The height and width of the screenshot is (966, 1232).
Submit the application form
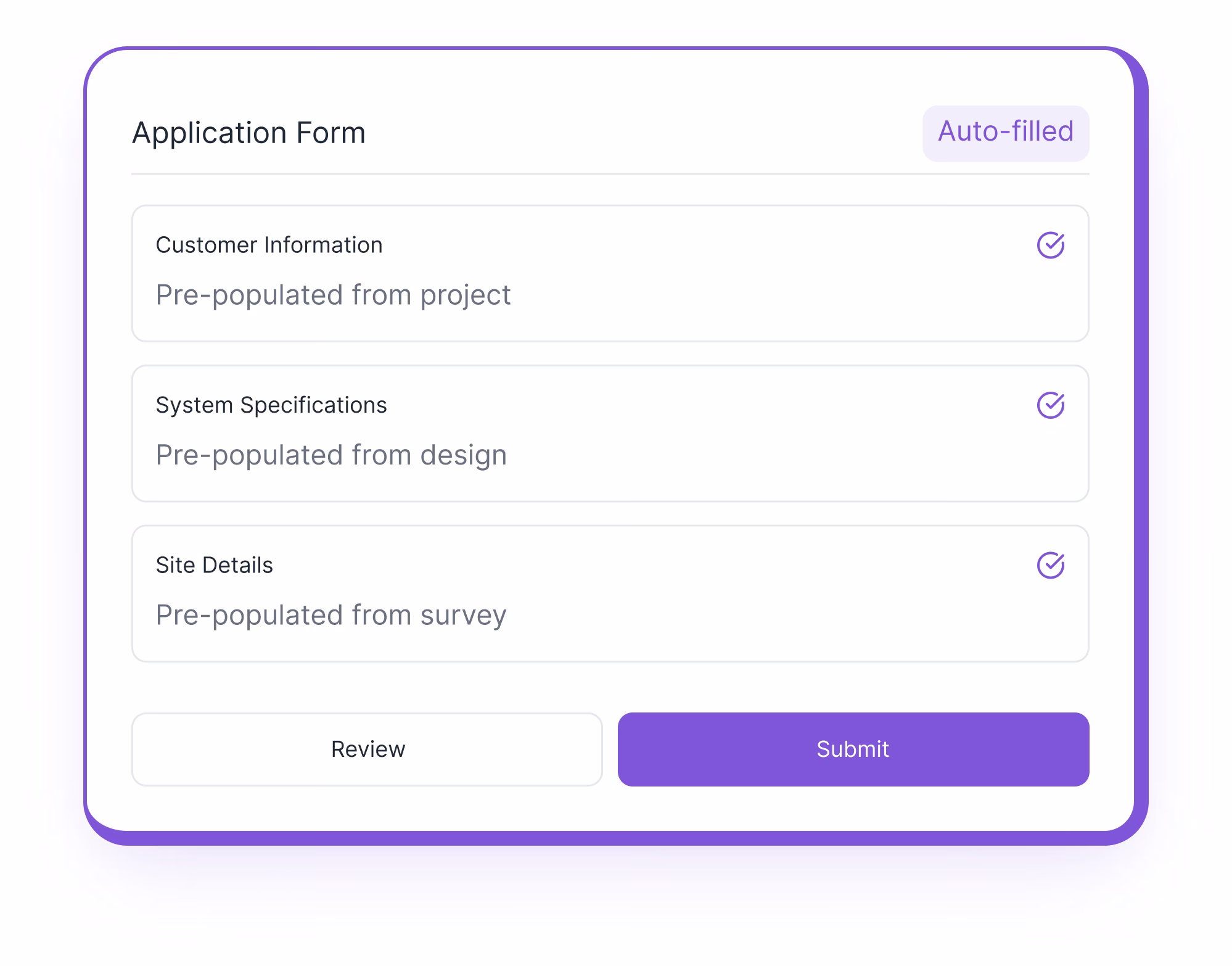click(853, 749)
